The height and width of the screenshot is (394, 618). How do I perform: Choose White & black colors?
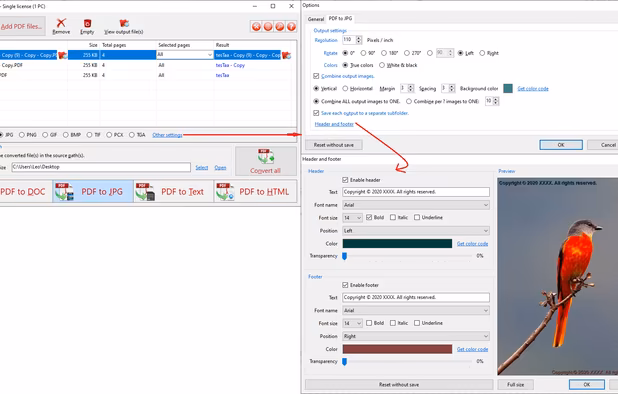click(382, 65)
